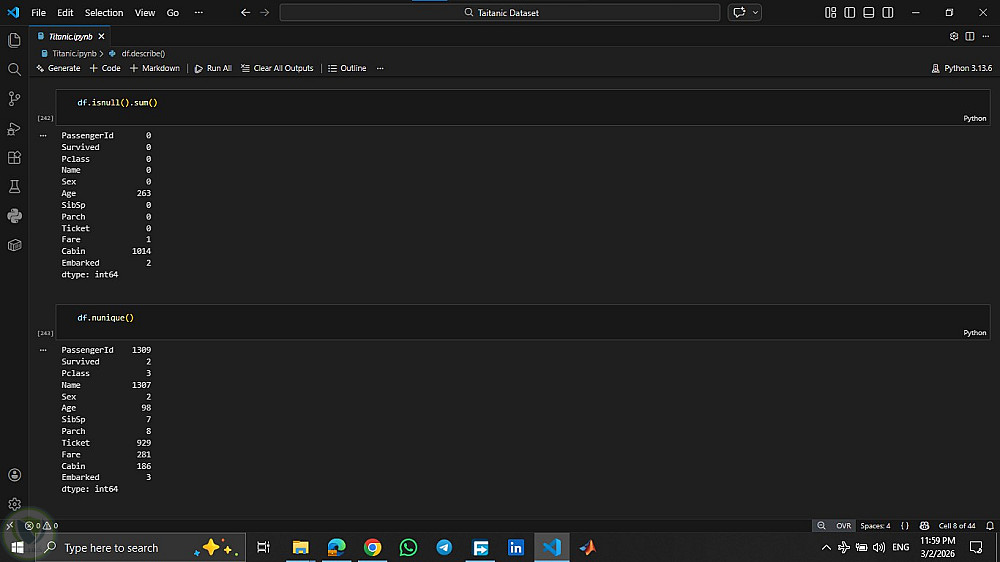The width and height of the screenshot is (1000, 562).
Task: Customize layout icon in title bar
Action: (x=830, y=12)
